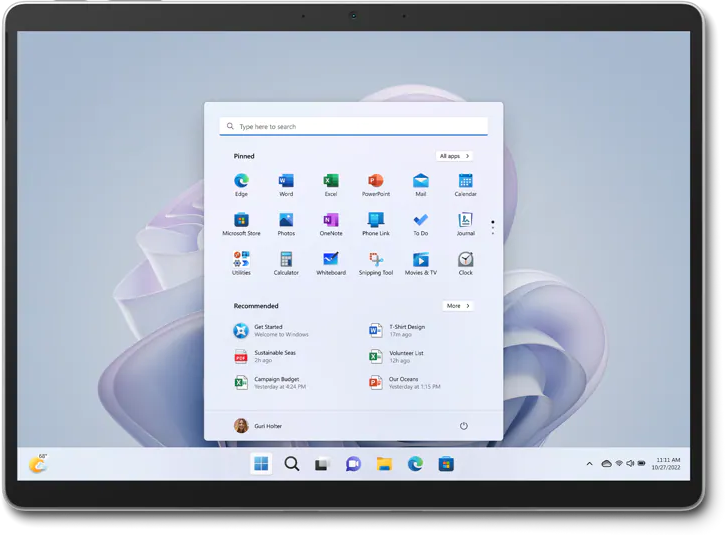Open T-Shirt Design Word document
The height and width of the screenshot is (535, 725).
(x=397, y=331)
